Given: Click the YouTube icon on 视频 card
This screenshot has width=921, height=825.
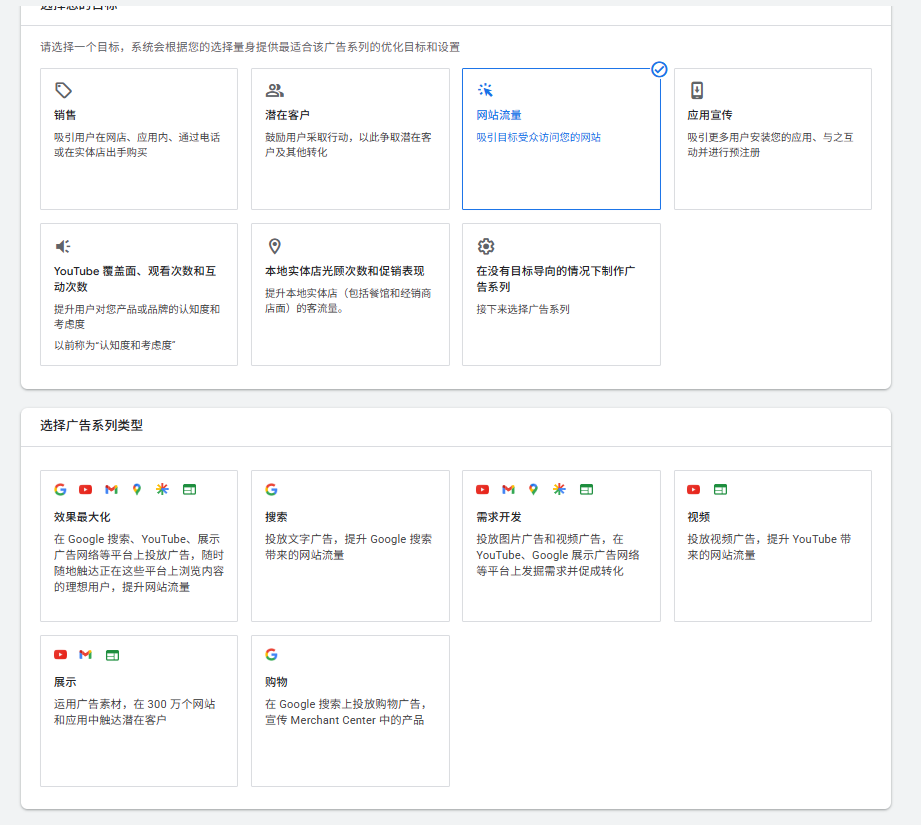Looking at the screenshot, I should 694,489.
